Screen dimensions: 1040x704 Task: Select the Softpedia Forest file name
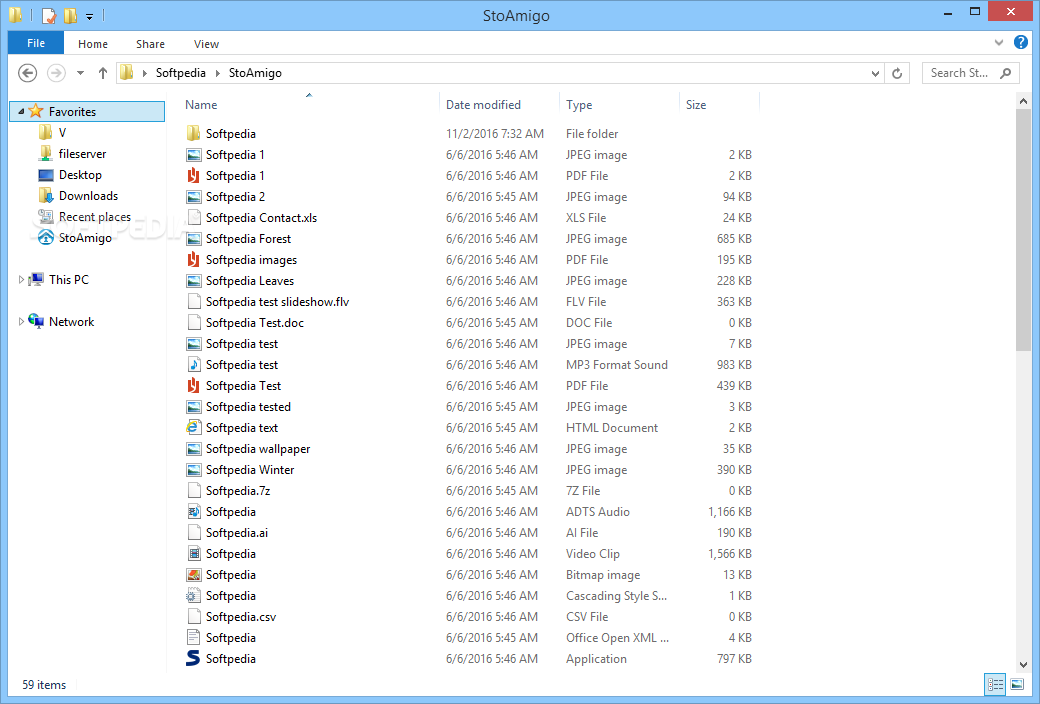pos(248,239)
